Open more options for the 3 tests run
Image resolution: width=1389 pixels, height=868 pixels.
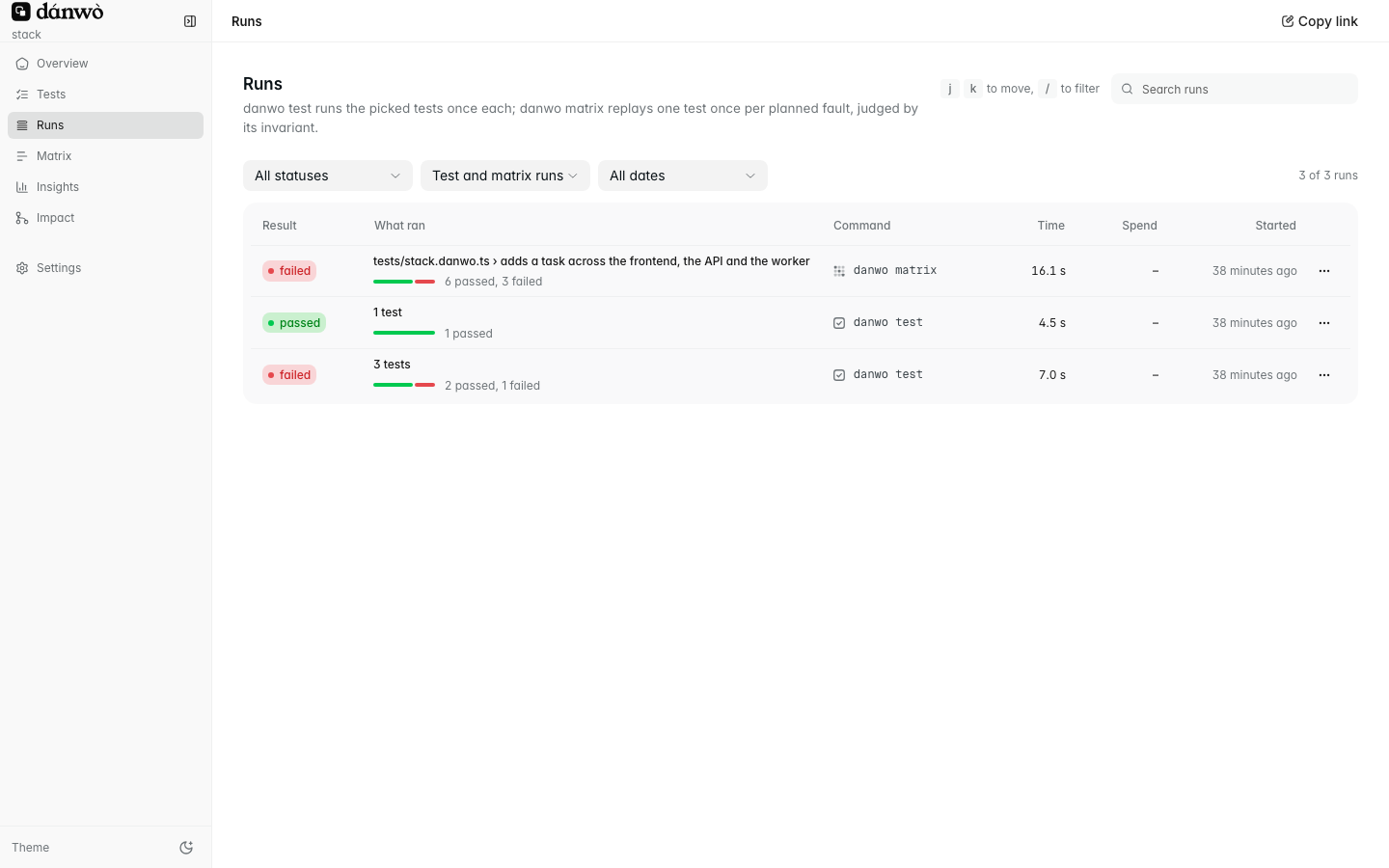coord(1324,375)
